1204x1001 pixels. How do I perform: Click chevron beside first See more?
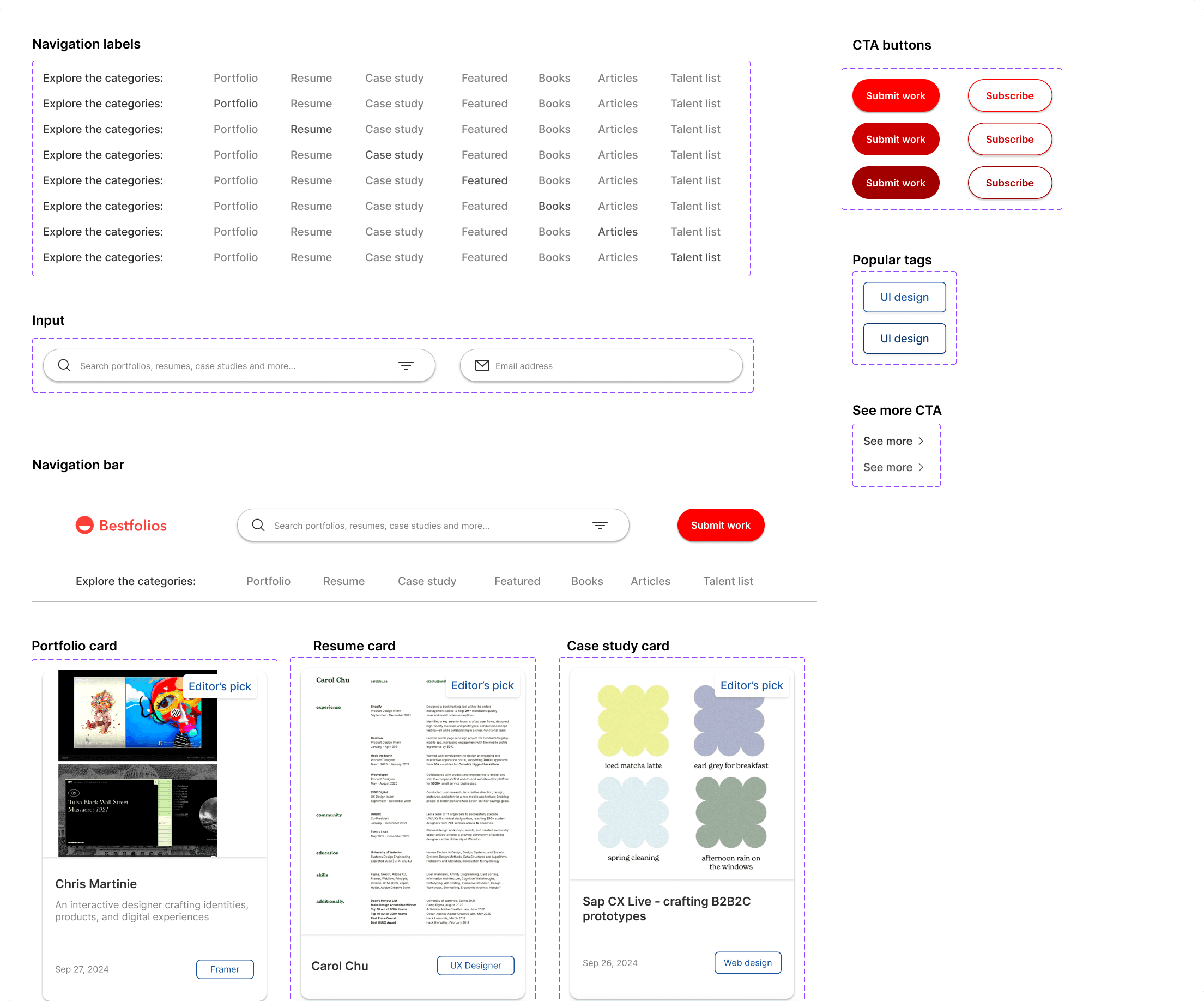click(x=921, y=441)
